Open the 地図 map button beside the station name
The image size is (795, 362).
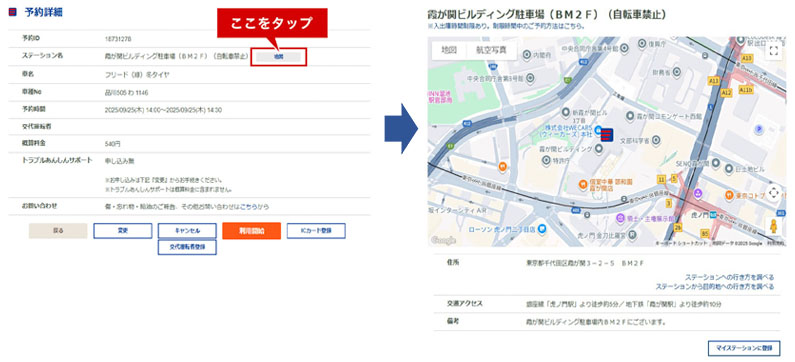[278, 57]
